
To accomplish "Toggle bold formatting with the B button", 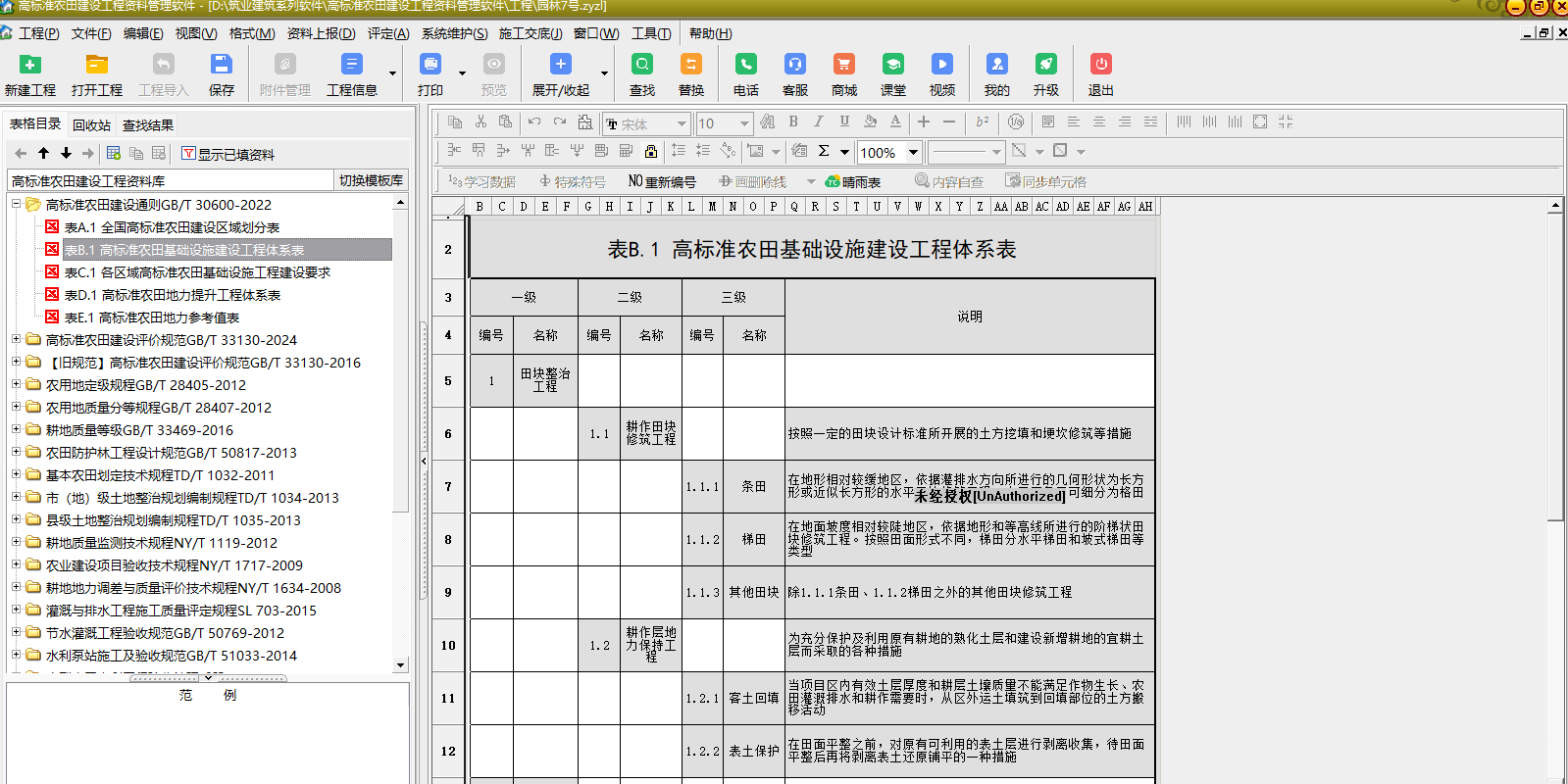I will tap(793, 122).
